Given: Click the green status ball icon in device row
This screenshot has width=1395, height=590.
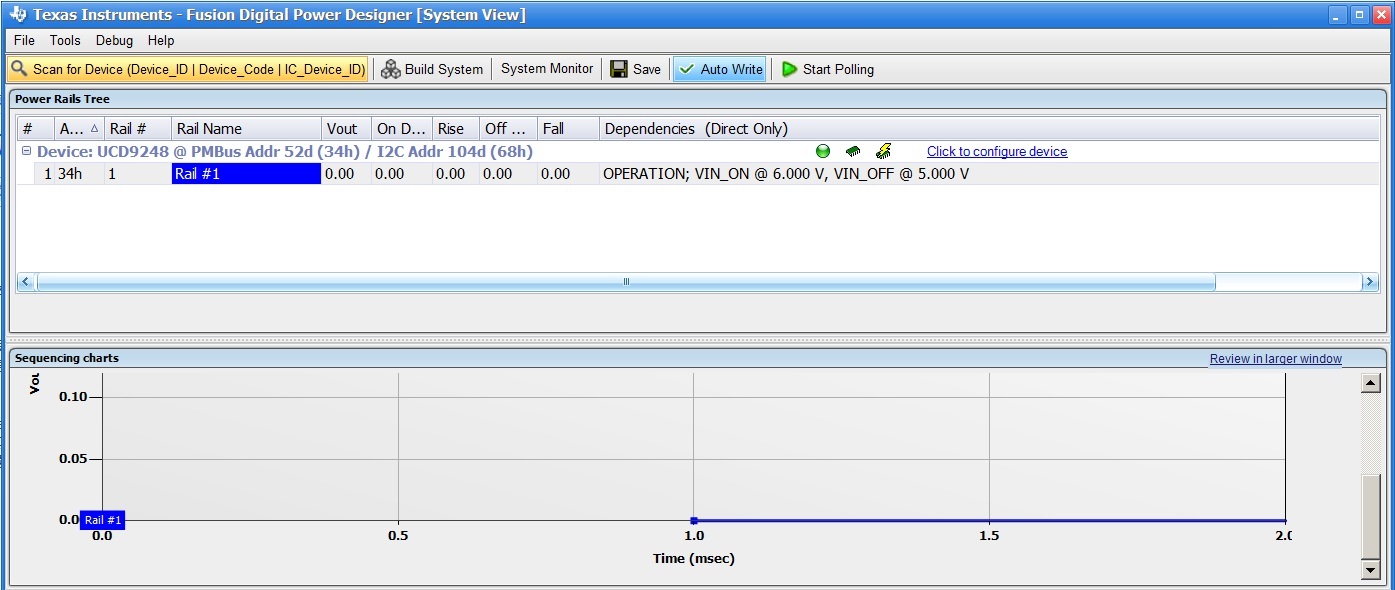Looking at the screenshot, I should point(823,152).
